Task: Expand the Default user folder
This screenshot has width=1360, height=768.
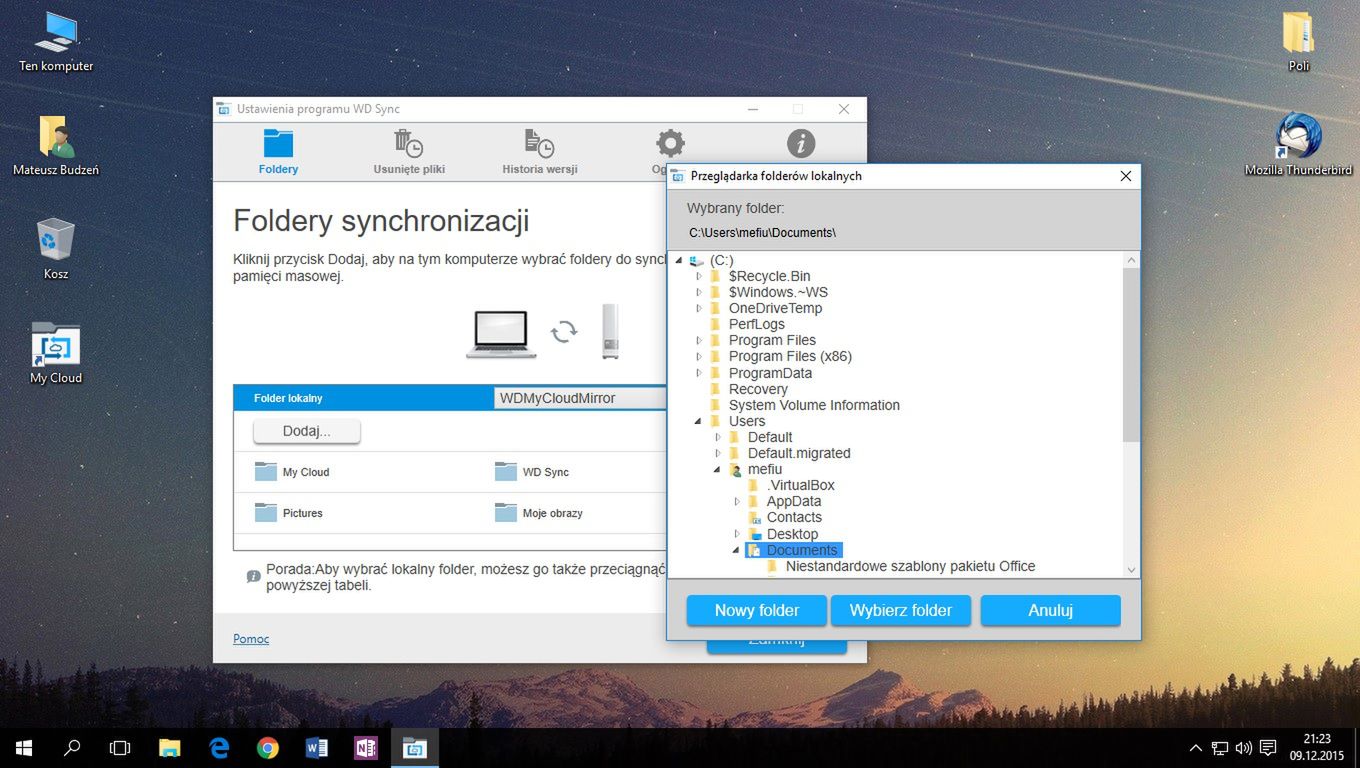Action: pyautogui.click(x=718, y=437)
